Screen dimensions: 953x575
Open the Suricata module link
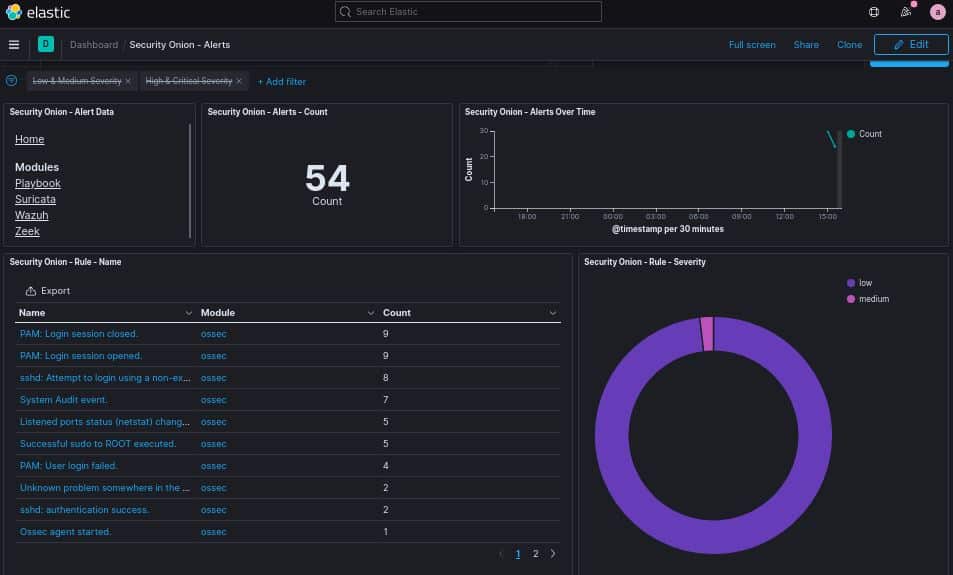coord(35,199)
